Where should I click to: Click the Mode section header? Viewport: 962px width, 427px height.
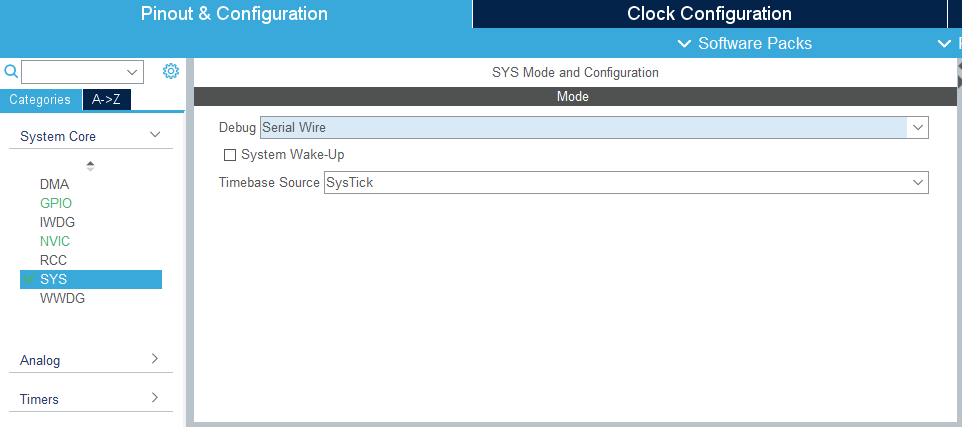pos(575,96)
